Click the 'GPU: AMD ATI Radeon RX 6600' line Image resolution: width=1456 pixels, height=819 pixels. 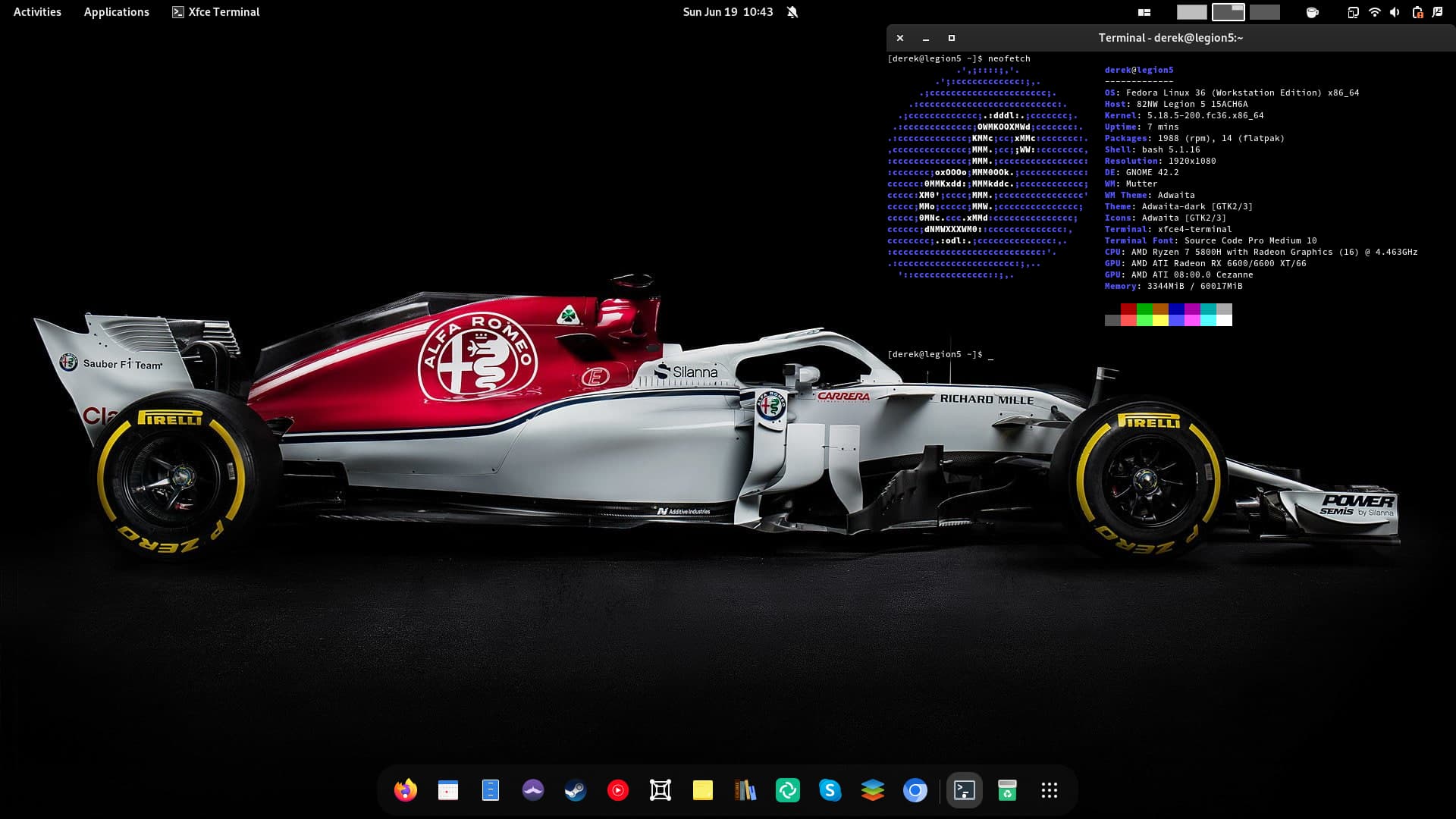click(1206, 263)
